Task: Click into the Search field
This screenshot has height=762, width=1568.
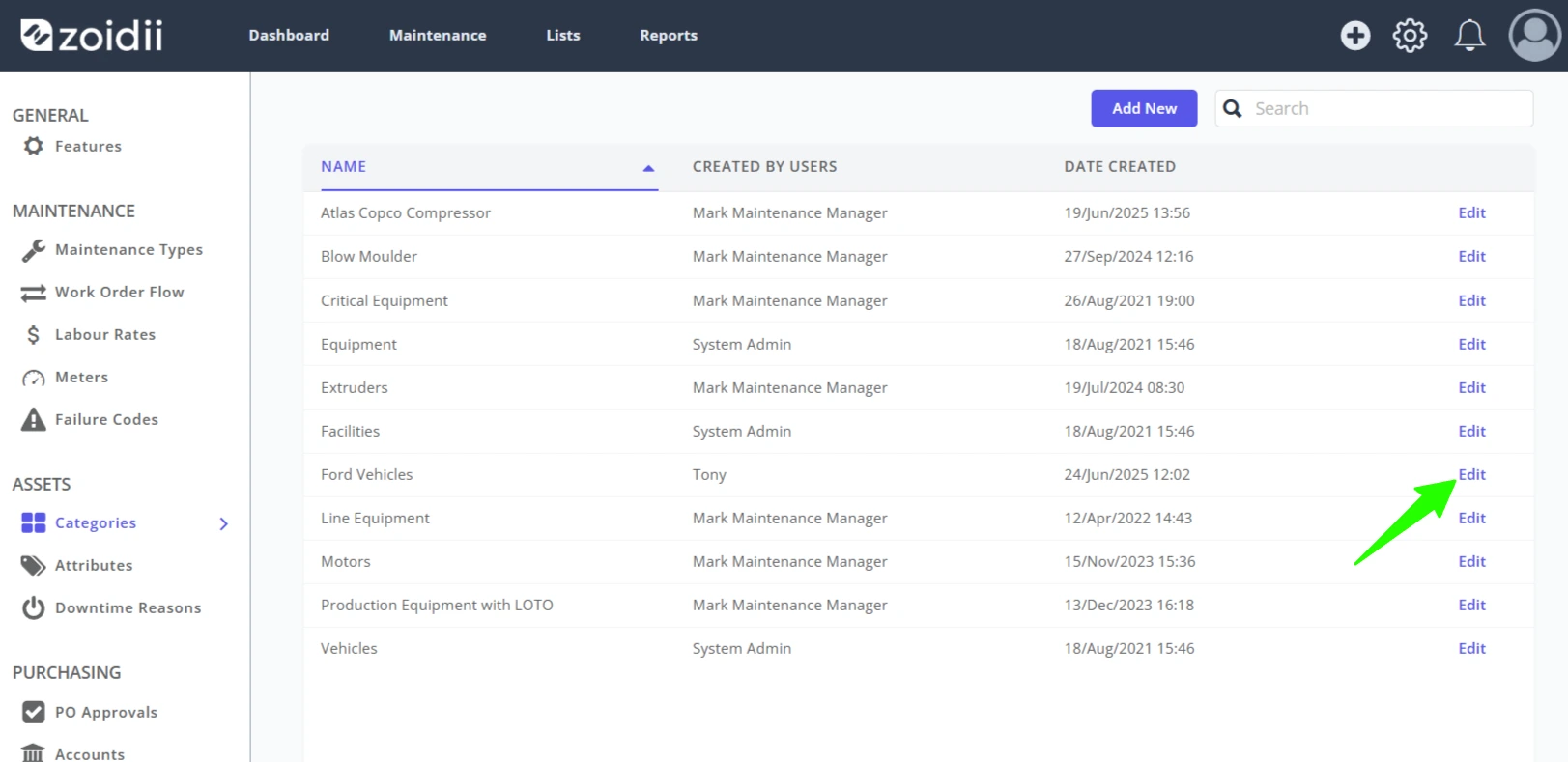Action: point(1374,108)
